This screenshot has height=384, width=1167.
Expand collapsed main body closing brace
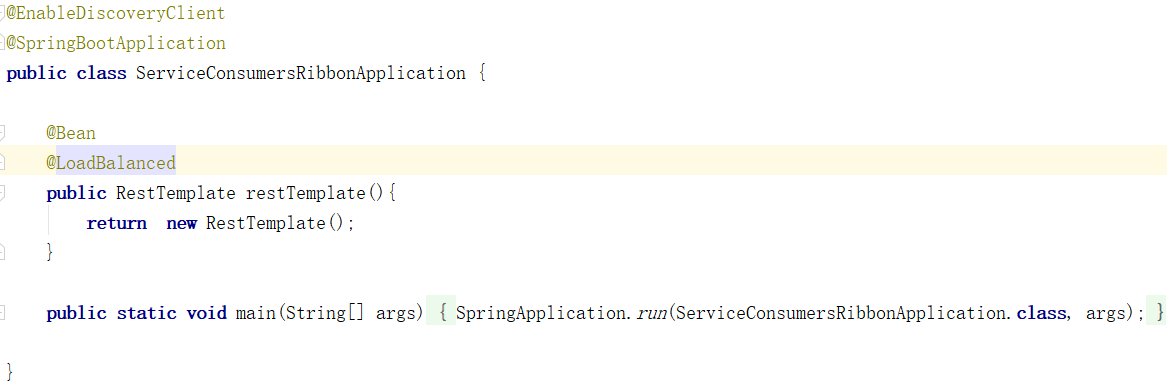click(x=1157, y=313)
